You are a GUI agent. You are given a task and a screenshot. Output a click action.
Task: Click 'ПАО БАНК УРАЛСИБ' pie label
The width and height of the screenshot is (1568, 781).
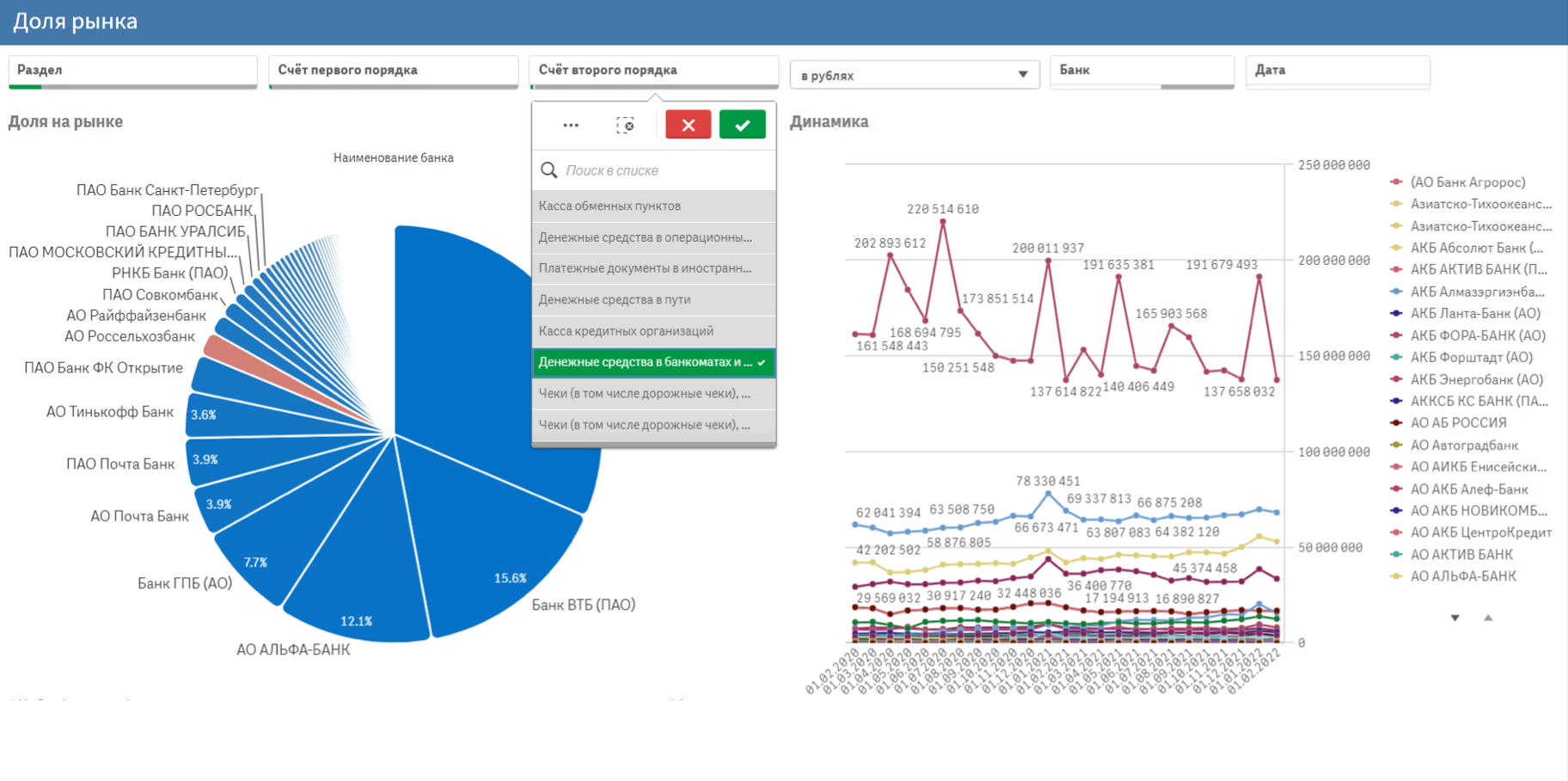175,231
